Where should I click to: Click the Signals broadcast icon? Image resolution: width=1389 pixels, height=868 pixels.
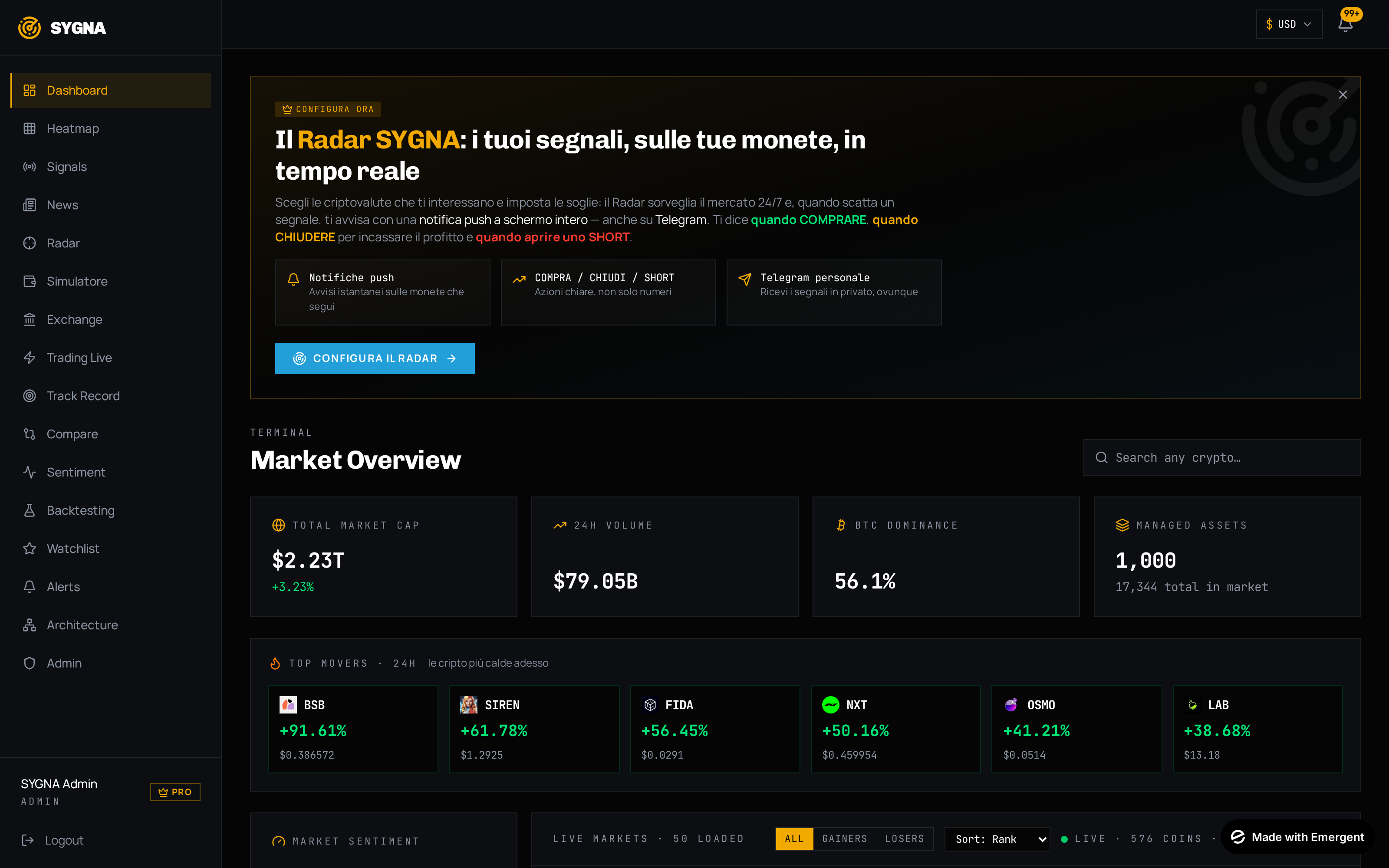pos(29,167)
